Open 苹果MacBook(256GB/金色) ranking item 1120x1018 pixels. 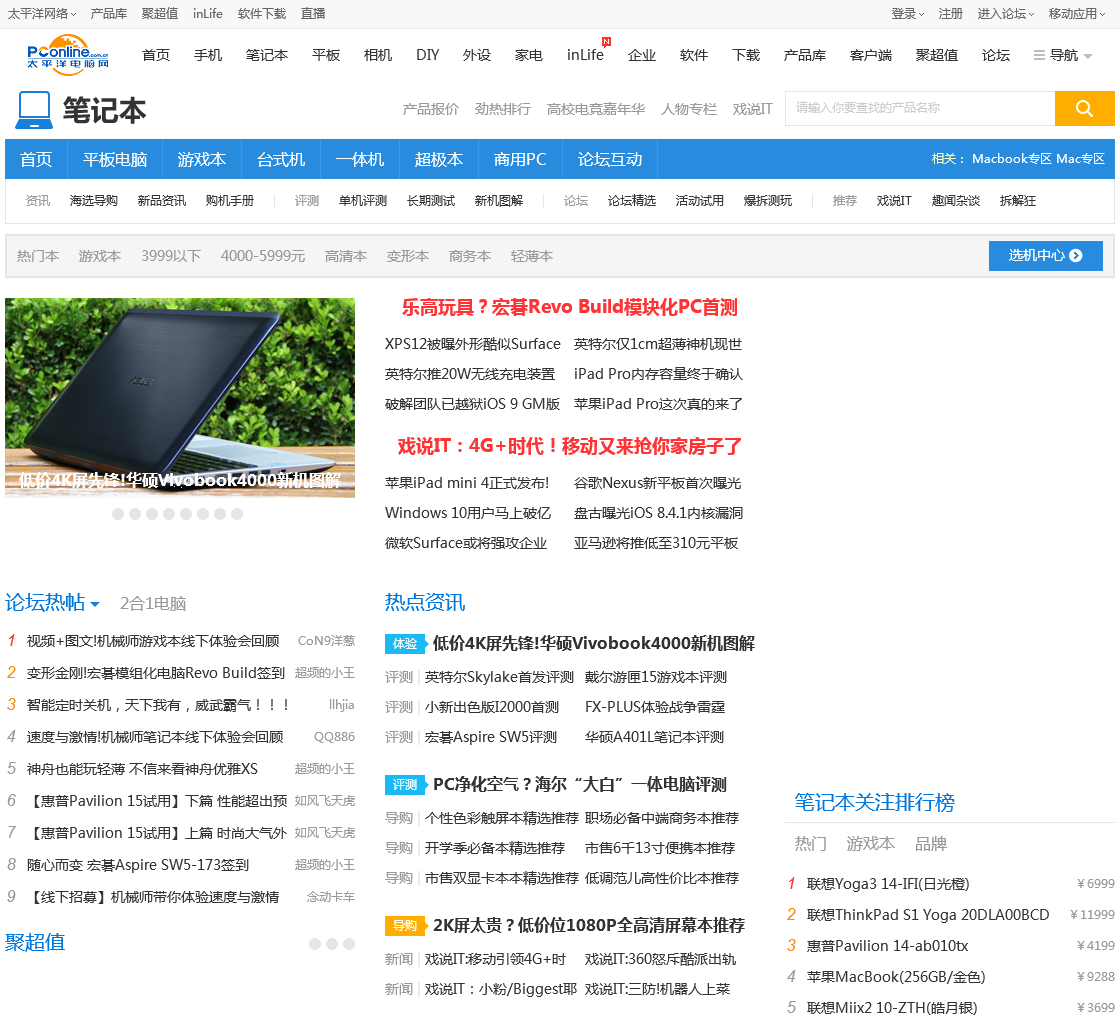click(x=896, y=977)
